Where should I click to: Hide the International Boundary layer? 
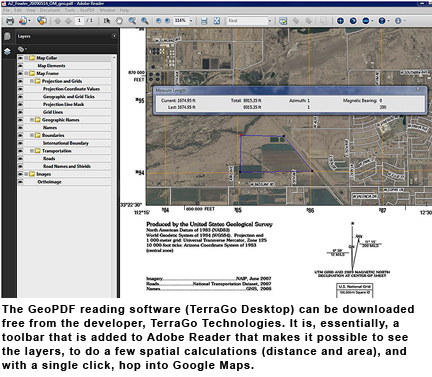click(x=21, y=143)
